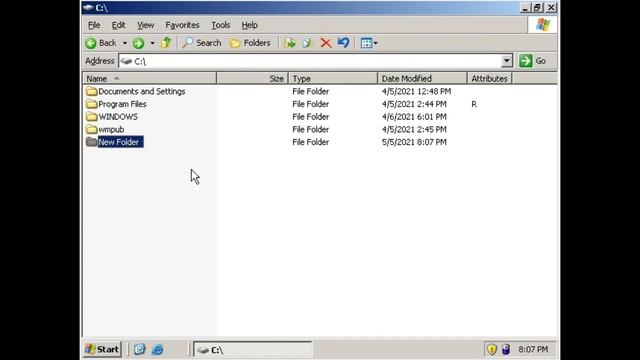Click the Copy To toolbar icon
Image resolution: width=640 pixels, height=360 pixels.
click(x=308, y=43)
